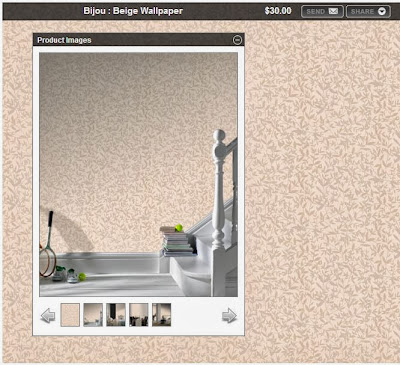This screenshot has height=365, width=400.
Task: Click the Product Images panel header
Action: [x=138, y=40]
